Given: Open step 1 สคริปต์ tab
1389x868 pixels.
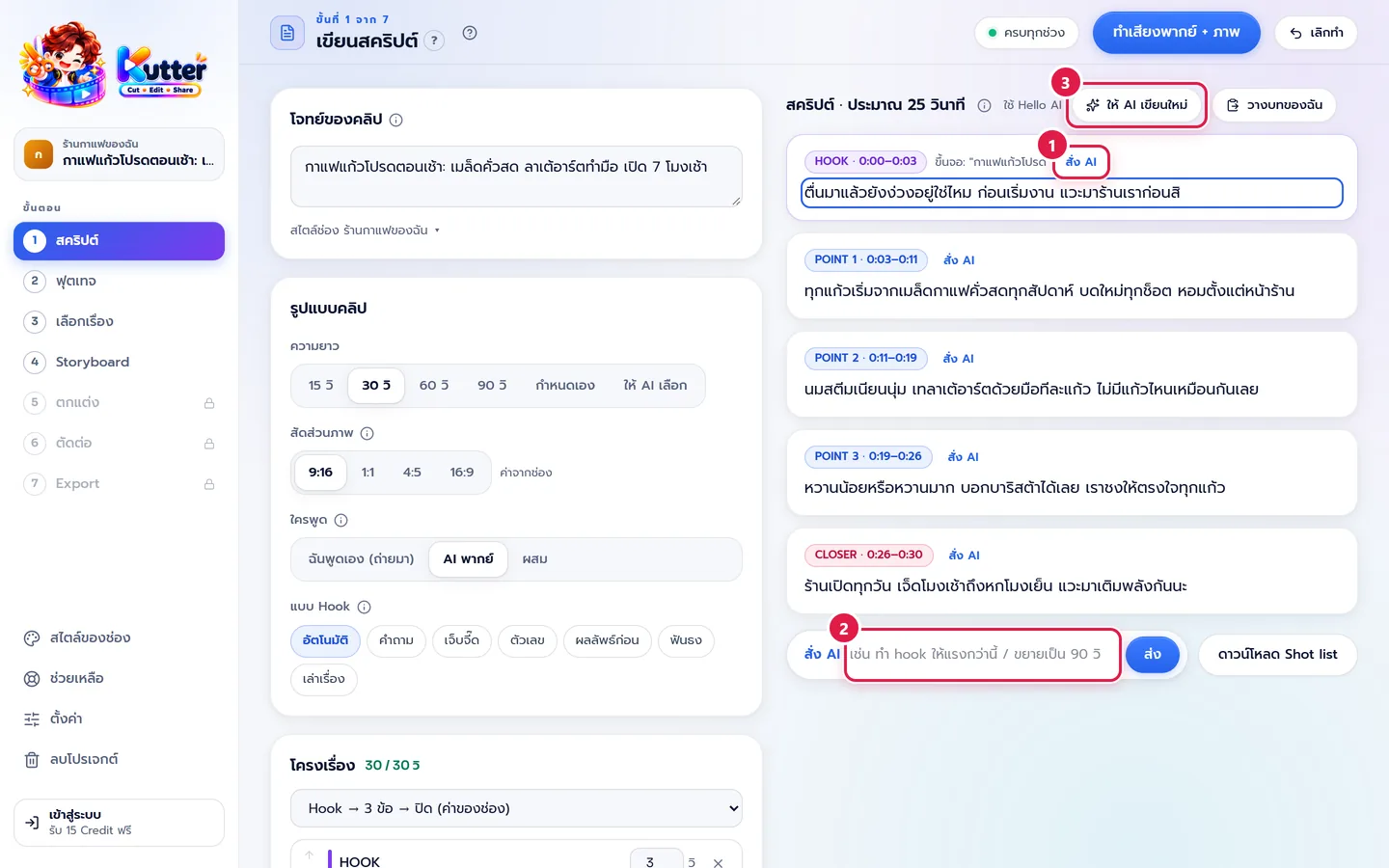Looking at the screenshot, I should [119, 241].
